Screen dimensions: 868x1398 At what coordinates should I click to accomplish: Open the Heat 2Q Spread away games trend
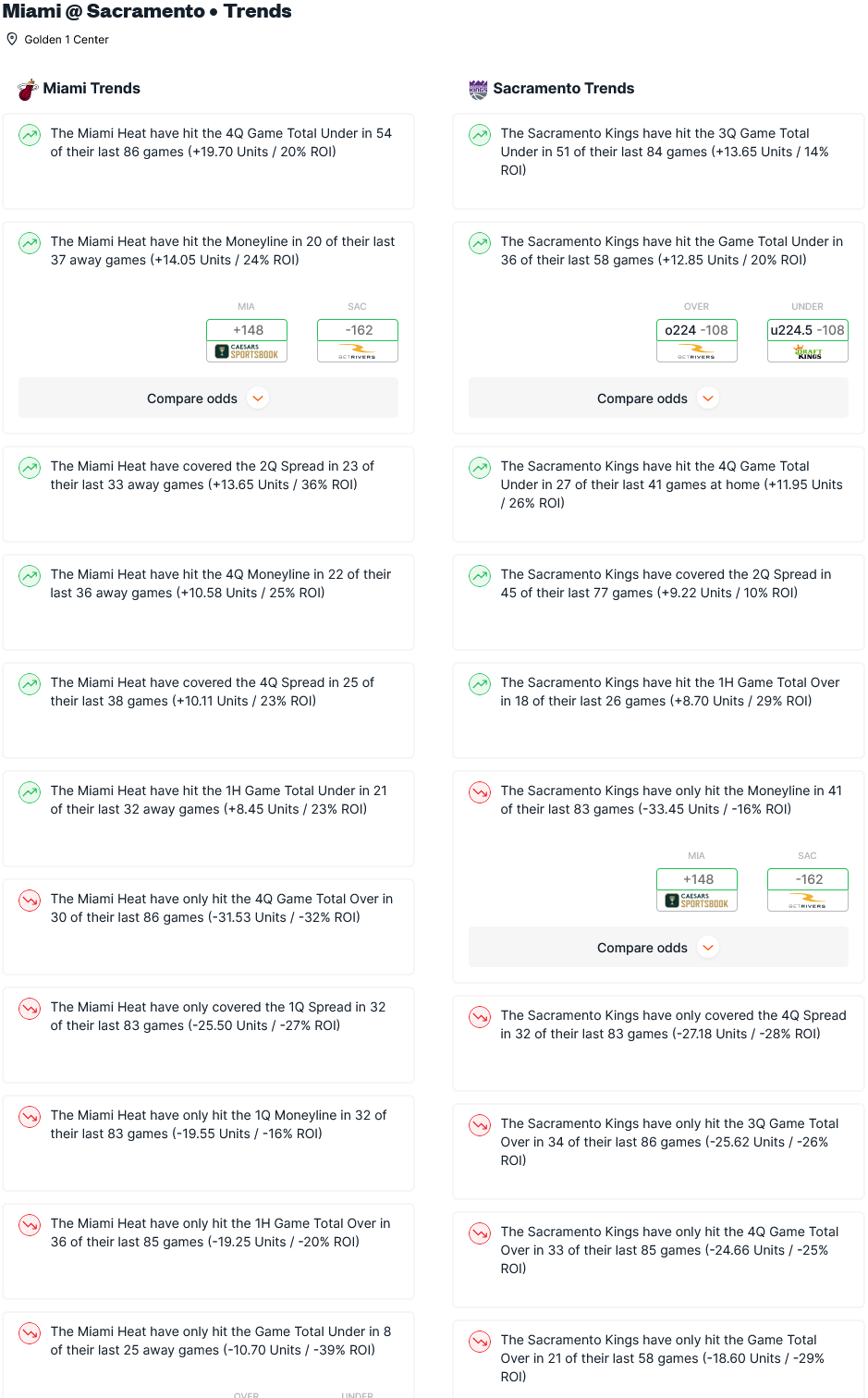click(x=208, y=495)
